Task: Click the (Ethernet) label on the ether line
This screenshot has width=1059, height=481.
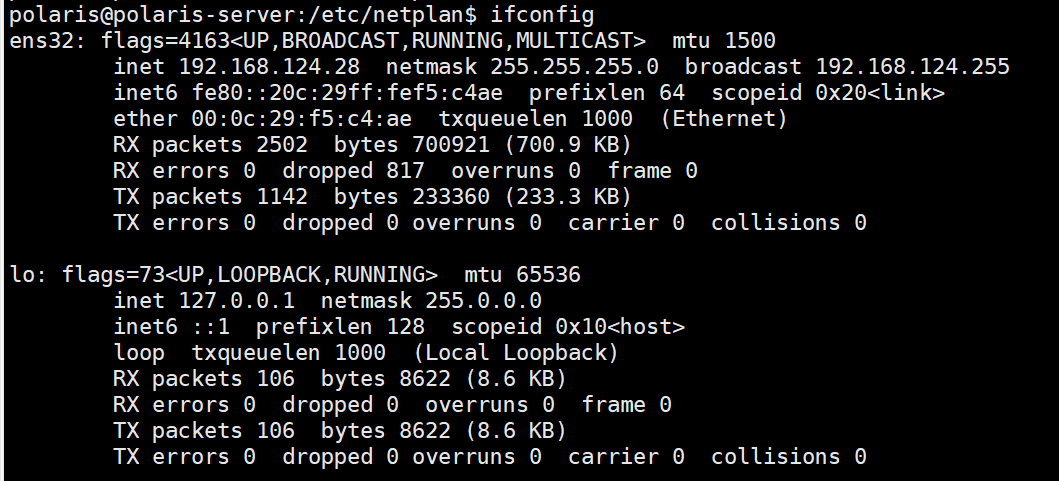Action: tap(723, 119)
